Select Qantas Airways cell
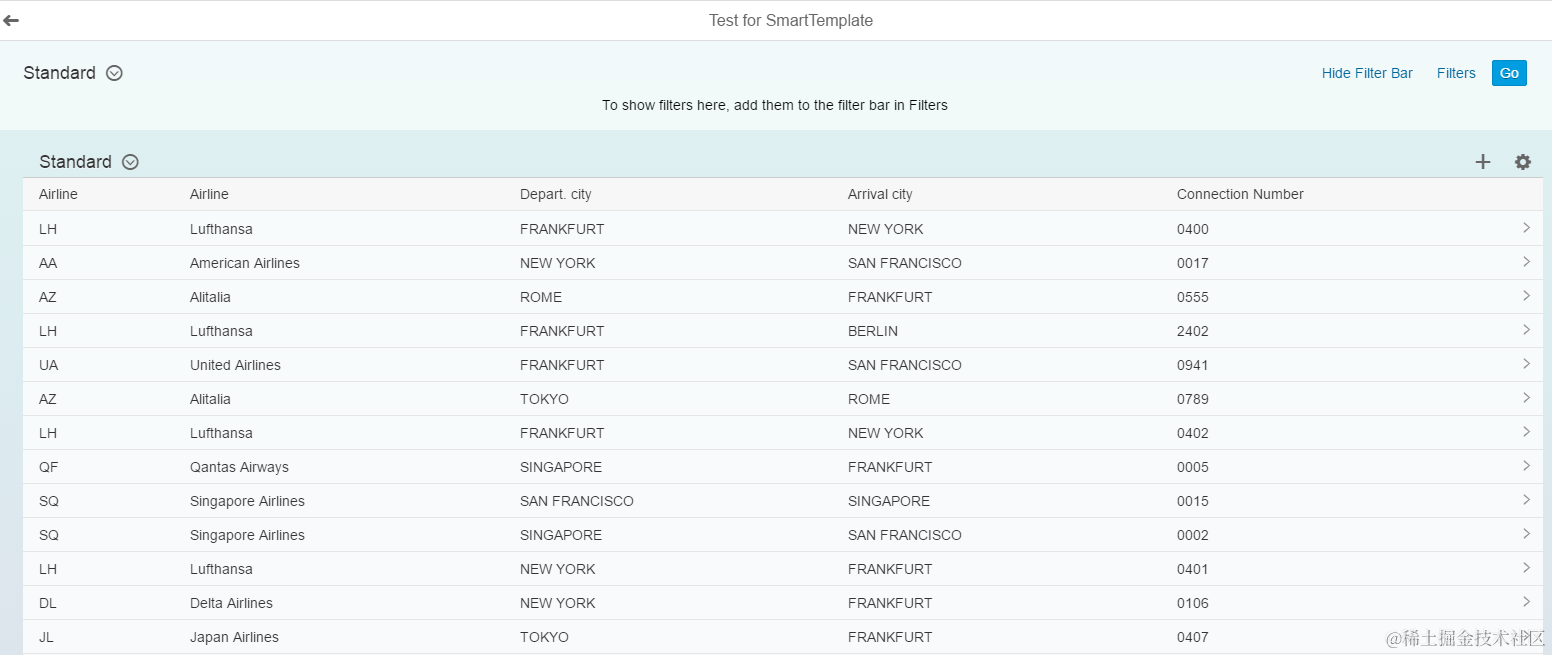This screenshot has height=655, width=1552. coord(239,467)
